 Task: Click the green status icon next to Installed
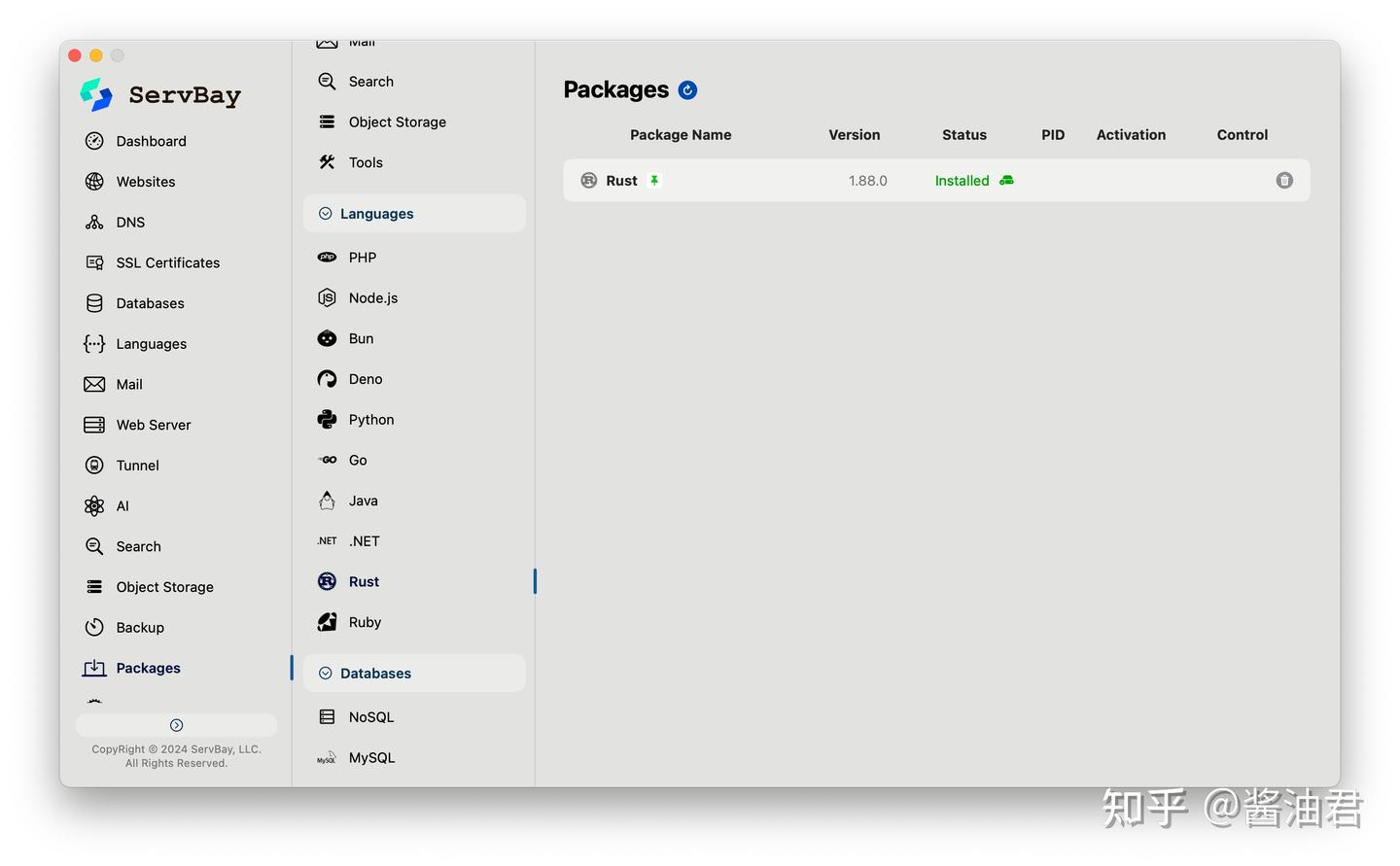[1006, 181]
